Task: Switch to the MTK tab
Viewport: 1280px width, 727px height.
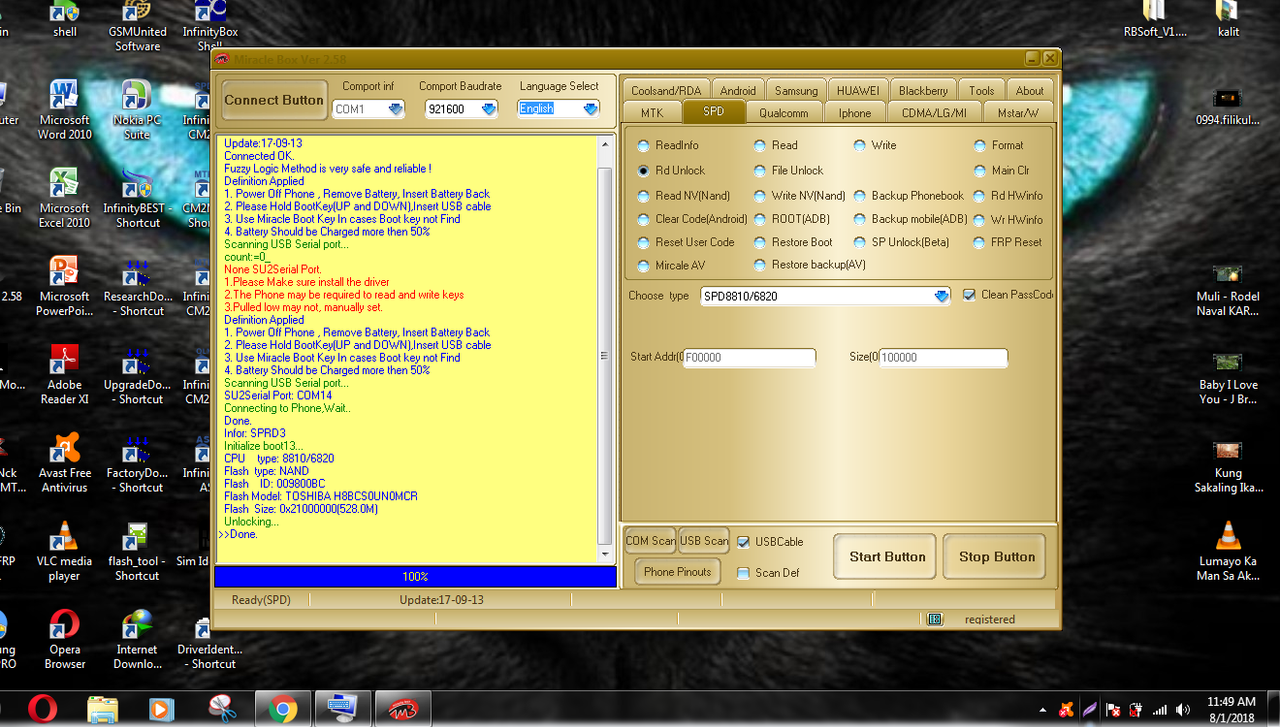Action: pos(652,112)
